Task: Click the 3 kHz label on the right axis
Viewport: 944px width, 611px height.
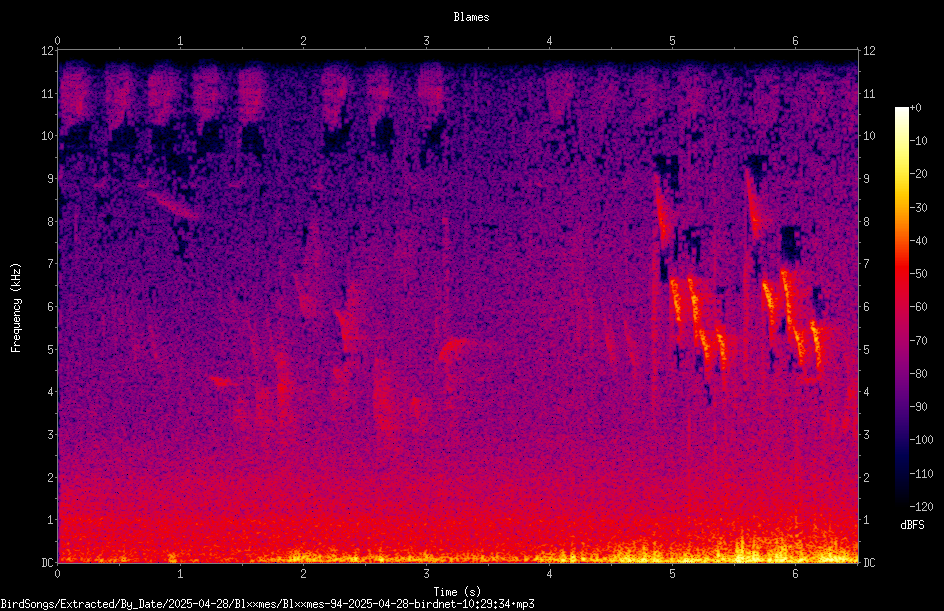Action: coord(866,435)
